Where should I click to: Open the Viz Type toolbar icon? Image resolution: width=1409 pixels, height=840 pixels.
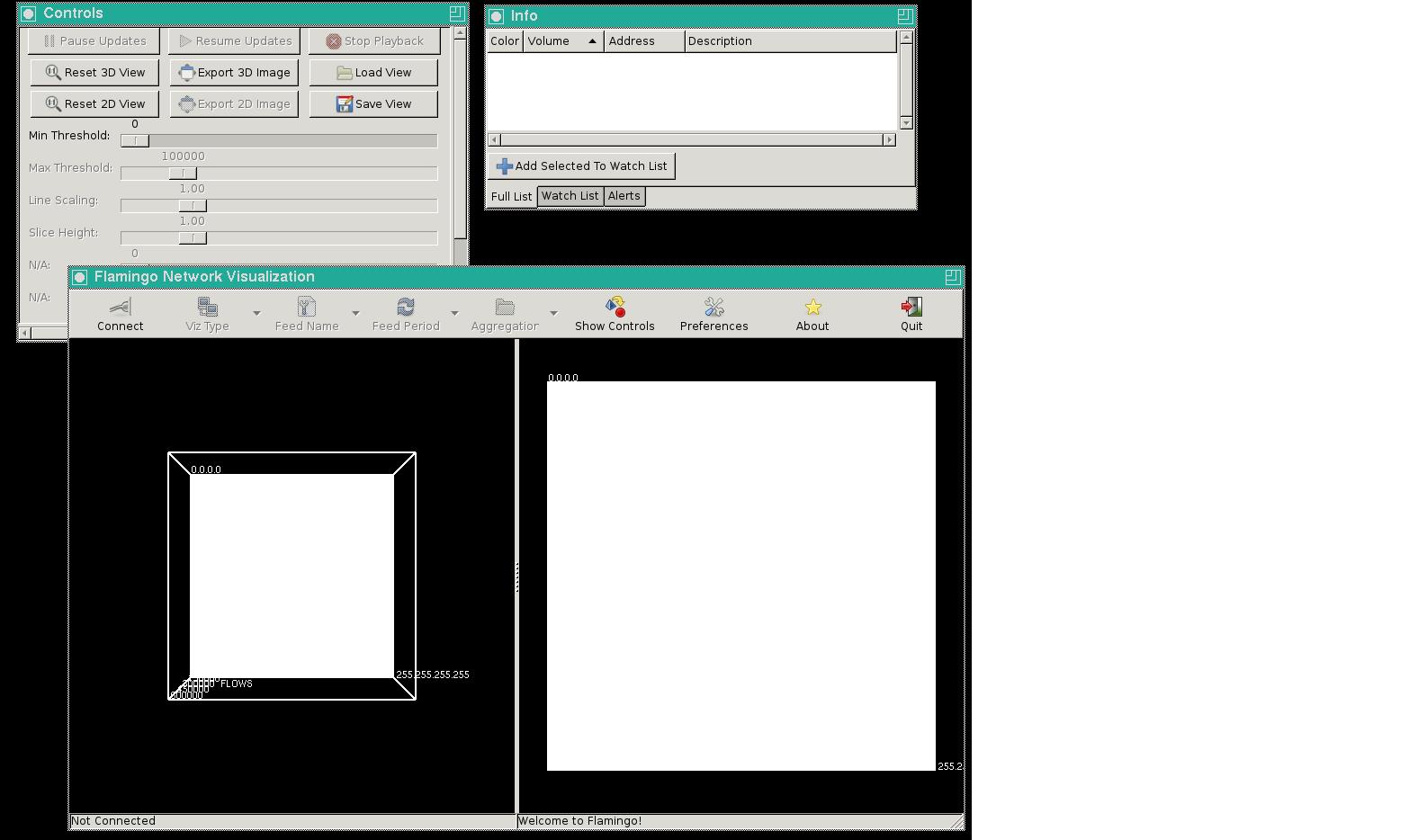coord(207,307)
